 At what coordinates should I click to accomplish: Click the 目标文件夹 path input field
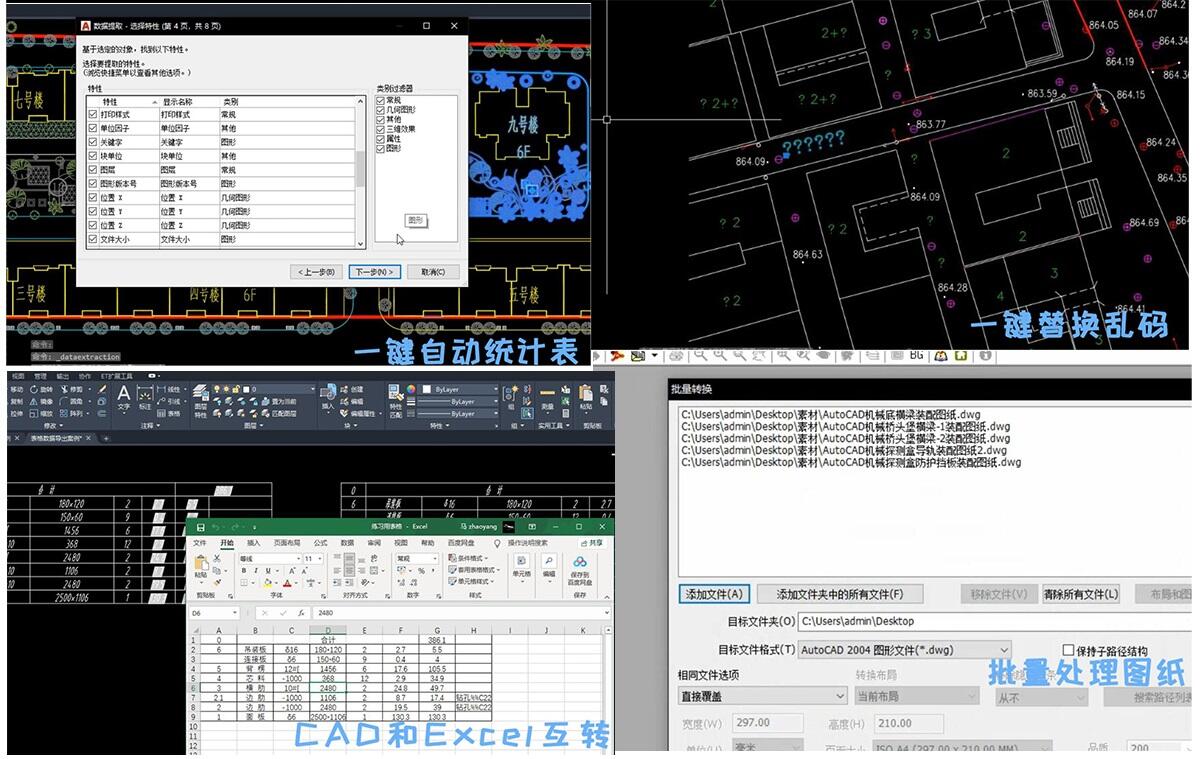point(994,621)
